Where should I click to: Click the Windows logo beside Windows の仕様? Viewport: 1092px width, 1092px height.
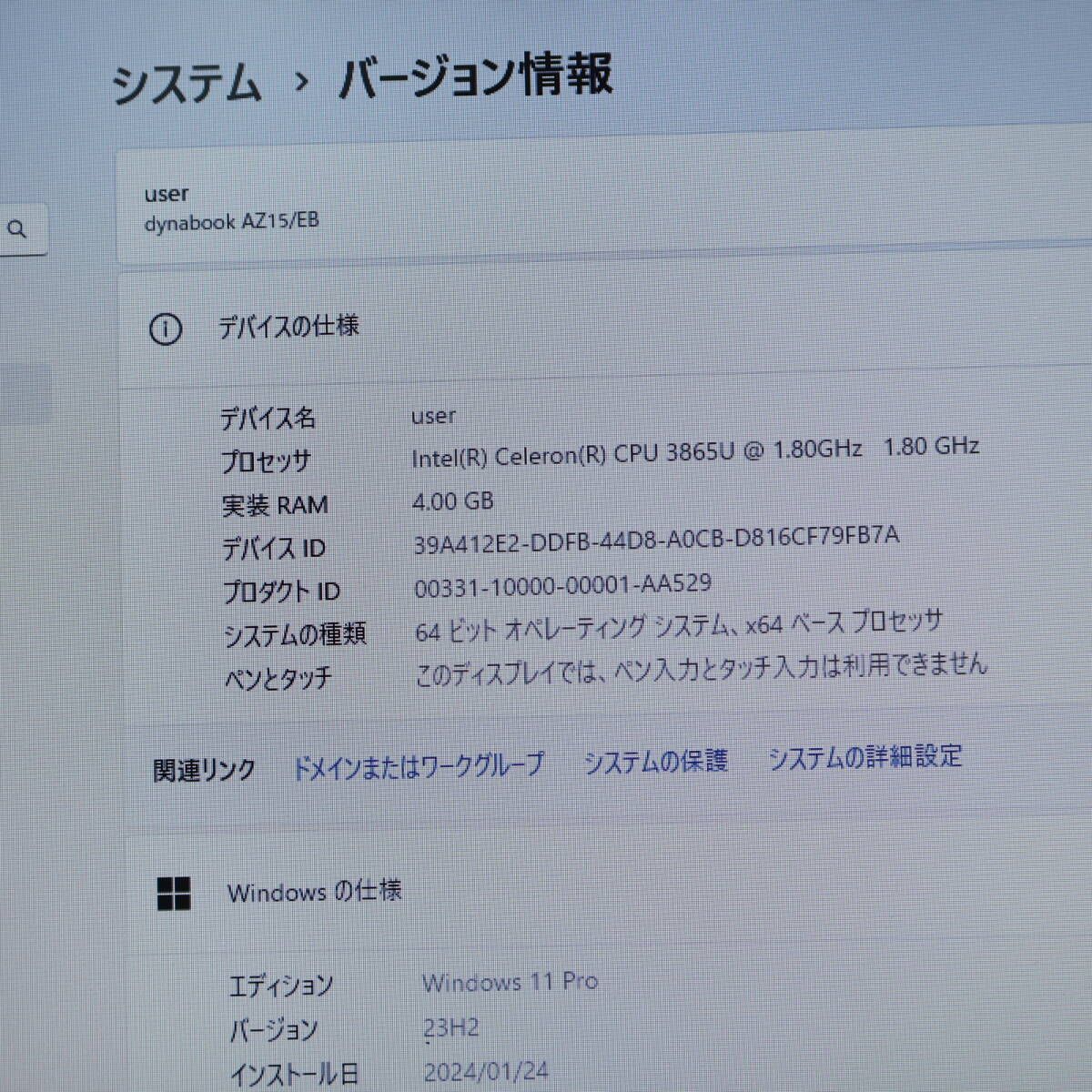(x=174, y=894)
